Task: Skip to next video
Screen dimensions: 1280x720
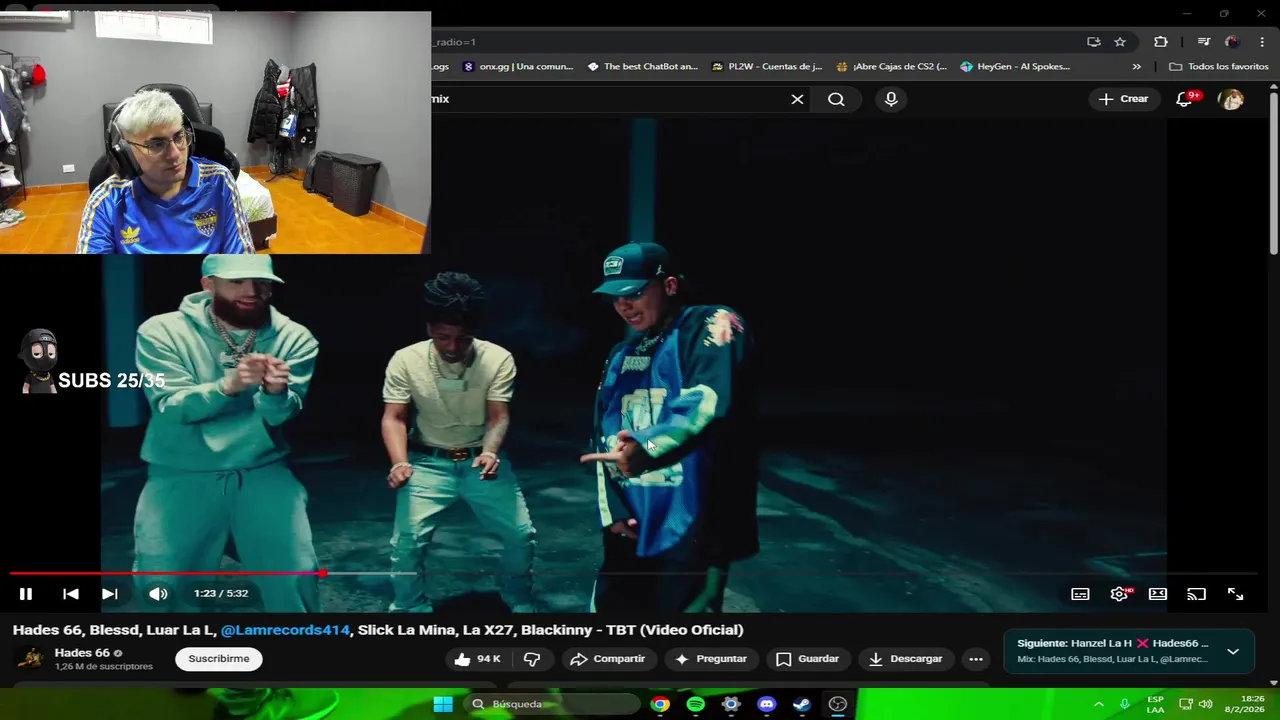Action: tap(110, 594)
